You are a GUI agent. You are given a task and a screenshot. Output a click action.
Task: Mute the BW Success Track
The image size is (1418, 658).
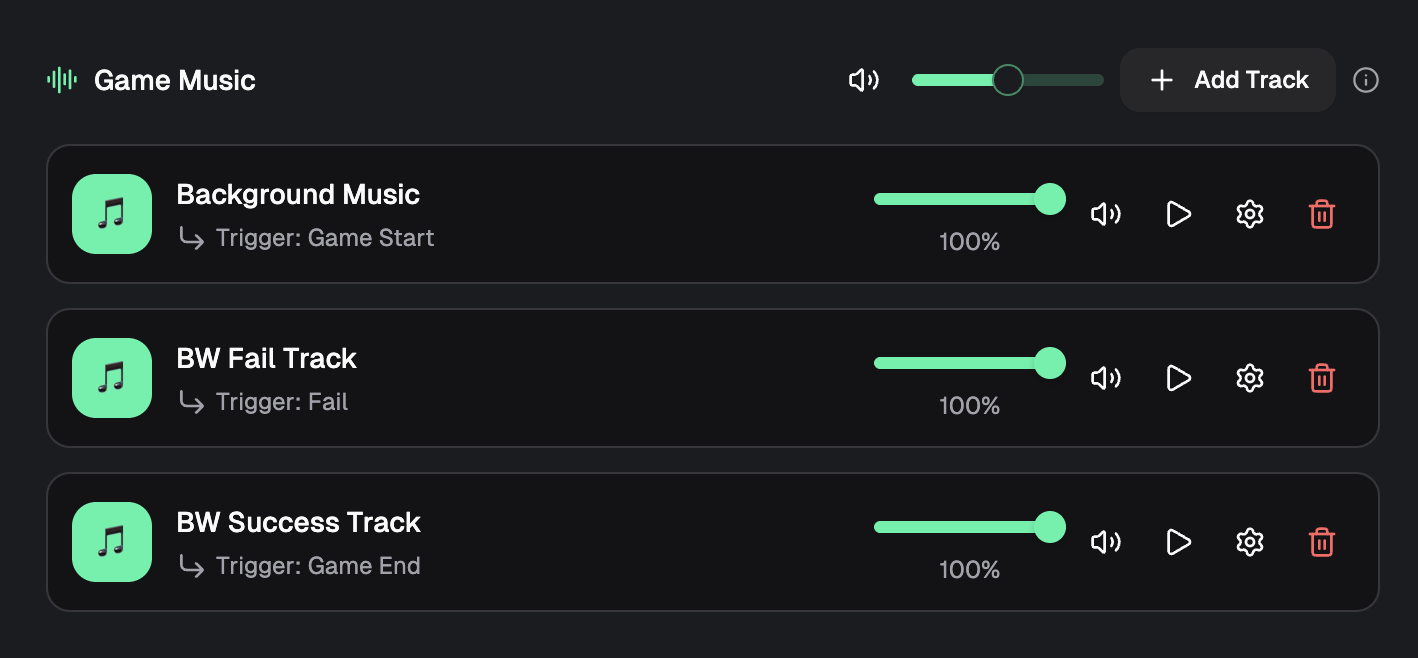pyautogui.click(x=1105, y=542)
